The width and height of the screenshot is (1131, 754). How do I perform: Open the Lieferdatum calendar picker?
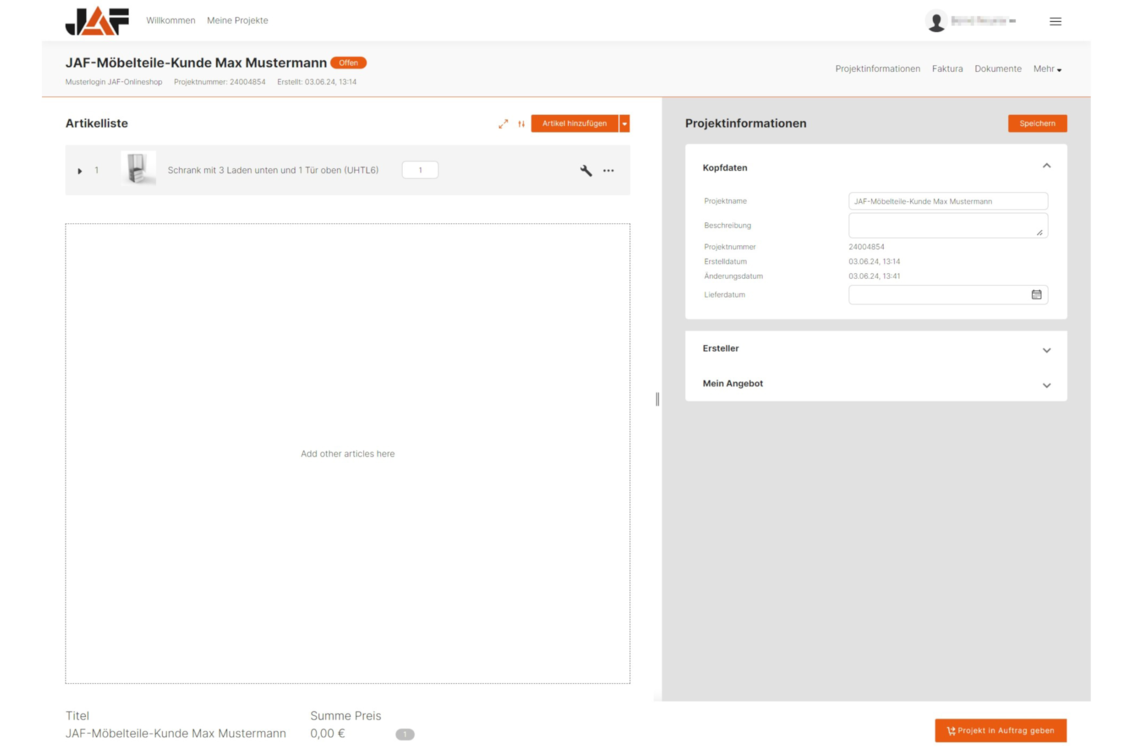1036,295
